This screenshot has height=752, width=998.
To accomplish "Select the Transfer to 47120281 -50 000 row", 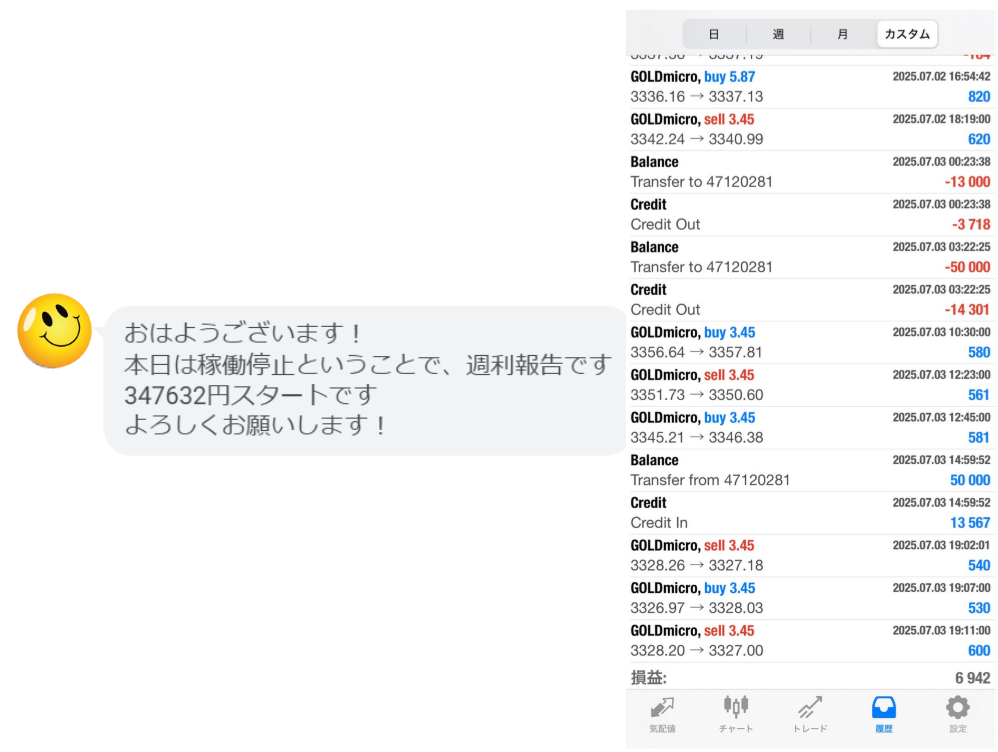I will [x=810, y=257].
